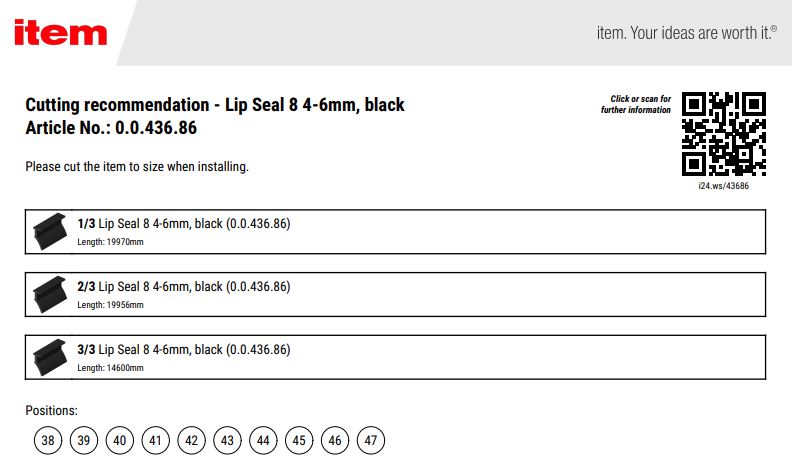Select position circle 45
The width and height of the screenshot is (792, 462).
(x=299, y=440)
